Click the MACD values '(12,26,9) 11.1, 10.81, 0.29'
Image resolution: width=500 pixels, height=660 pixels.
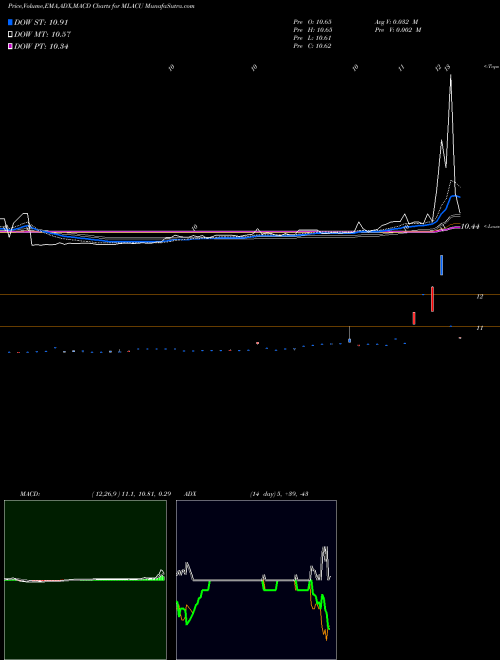131,494
